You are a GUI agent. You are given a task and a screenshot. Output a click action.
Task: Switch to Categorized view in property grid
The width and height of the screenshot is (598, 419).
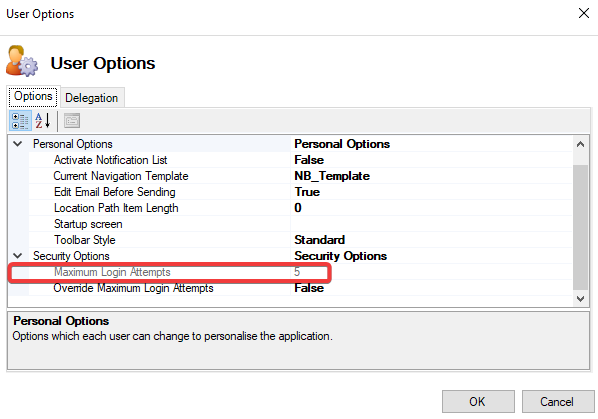20,121
